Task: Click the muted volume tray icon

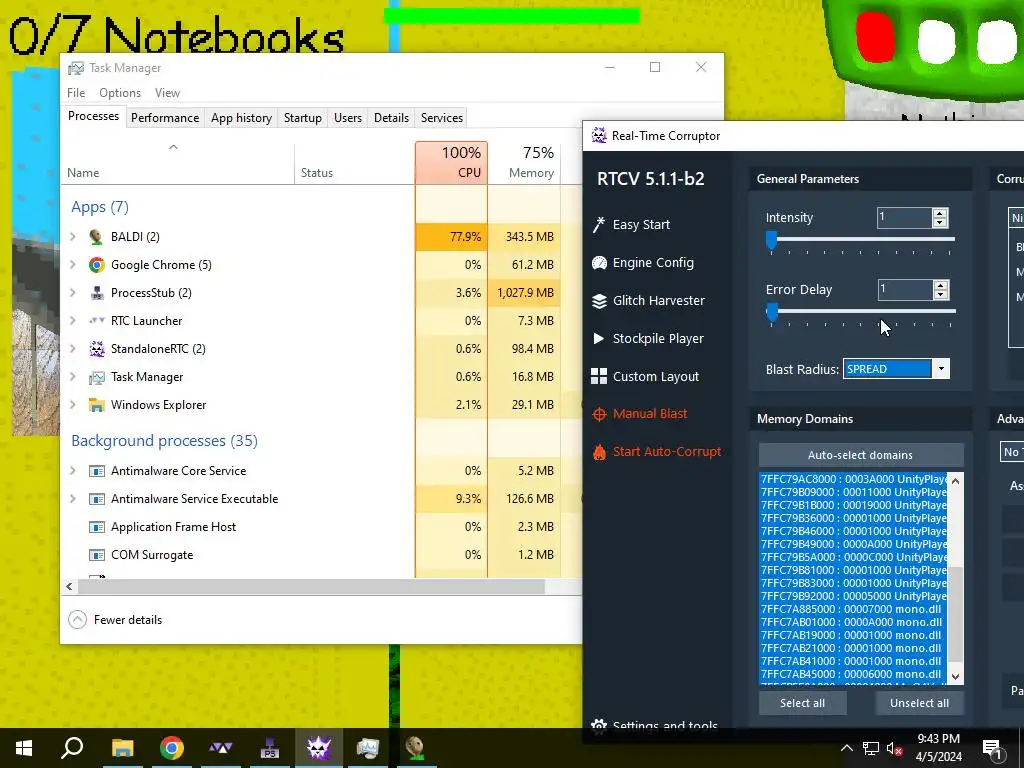Action: pyautogui.click(x=894, y=748)
